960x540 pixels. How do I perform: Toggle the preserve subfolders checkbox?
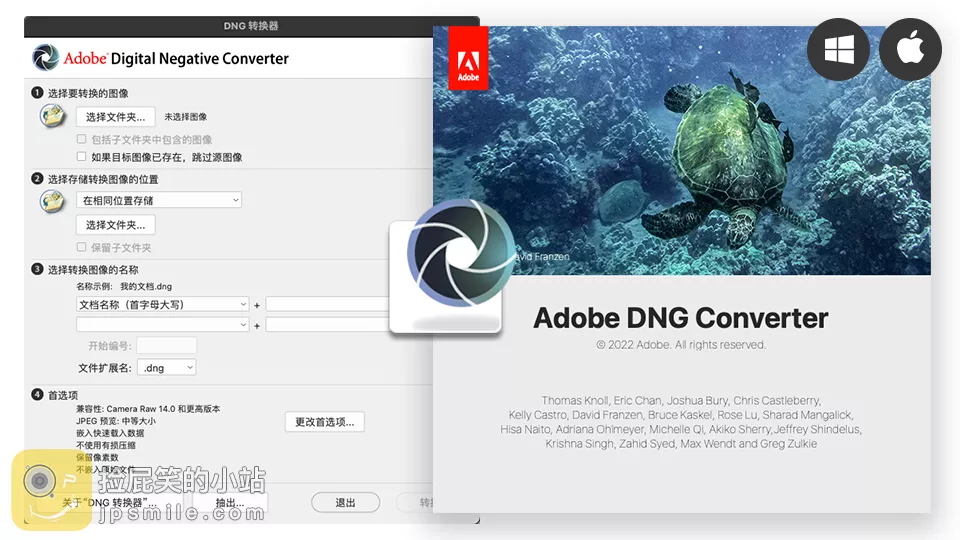[x=82, y=247]
